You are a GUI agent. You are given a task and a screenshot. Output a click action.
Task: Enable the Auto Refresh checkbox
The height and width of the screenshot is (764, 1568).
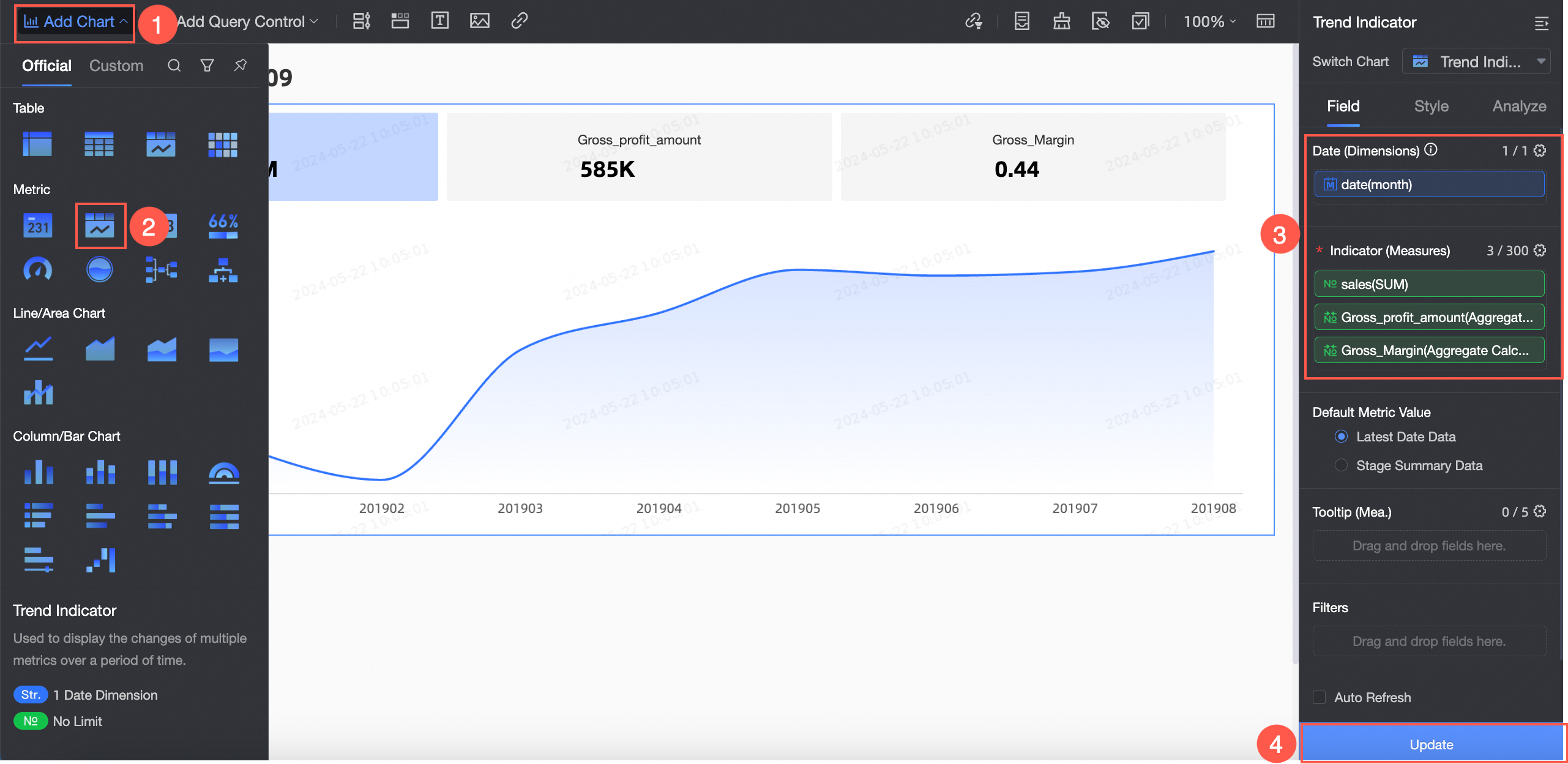coord(1320,697)
